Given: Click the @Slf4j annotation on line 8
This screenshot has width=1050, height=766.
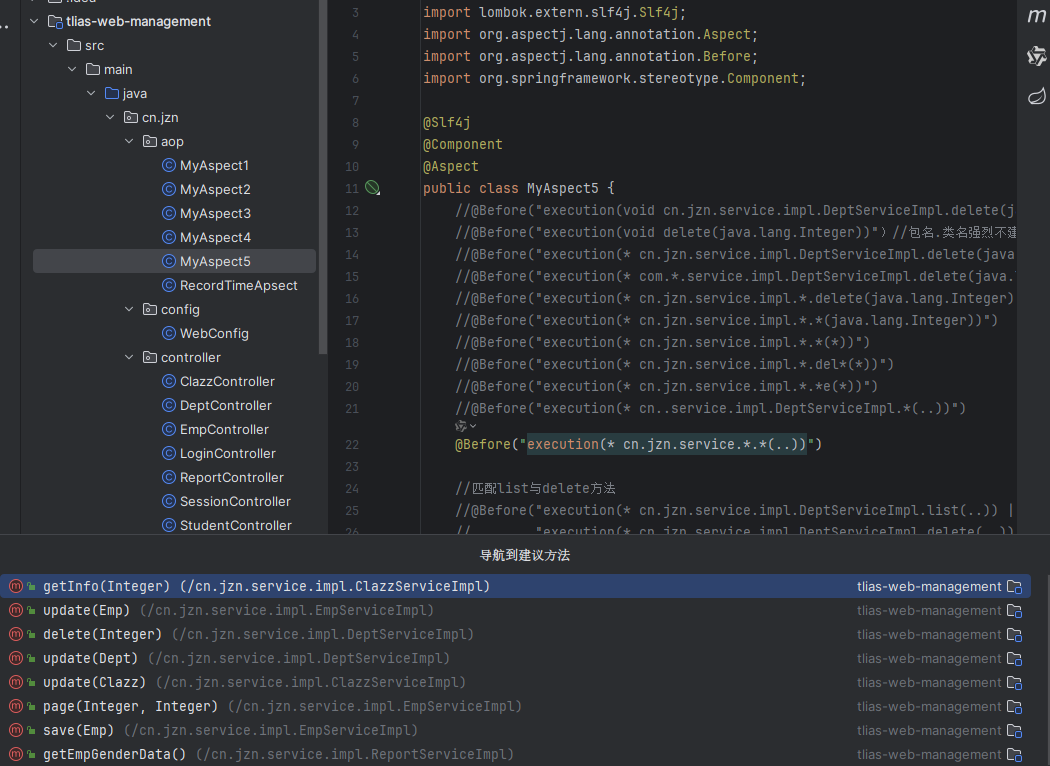Looking at the screenshot, I should [447, 123].
